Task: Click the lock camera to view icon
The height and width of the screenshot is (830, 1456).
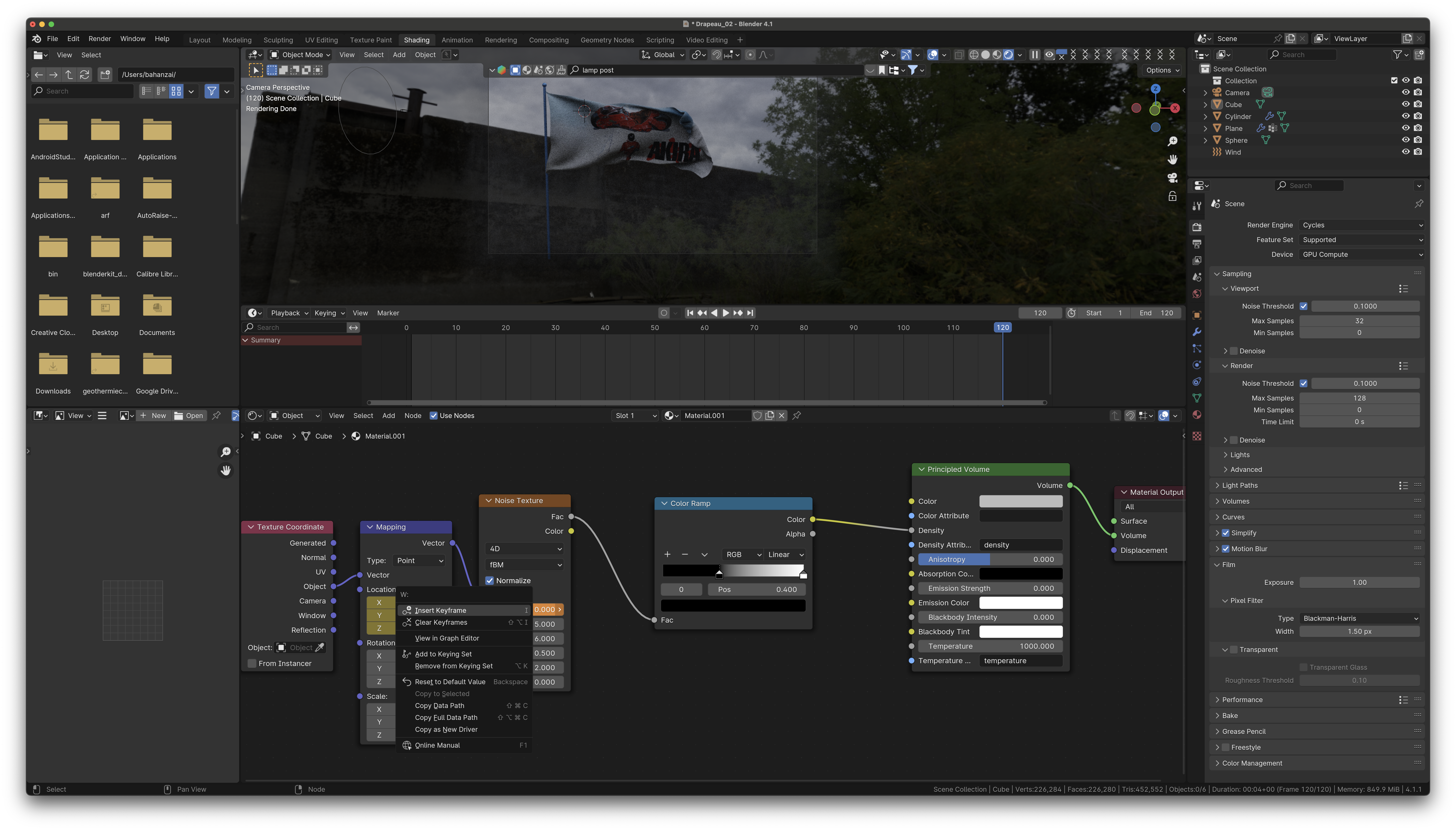Action: point(1172,196)
